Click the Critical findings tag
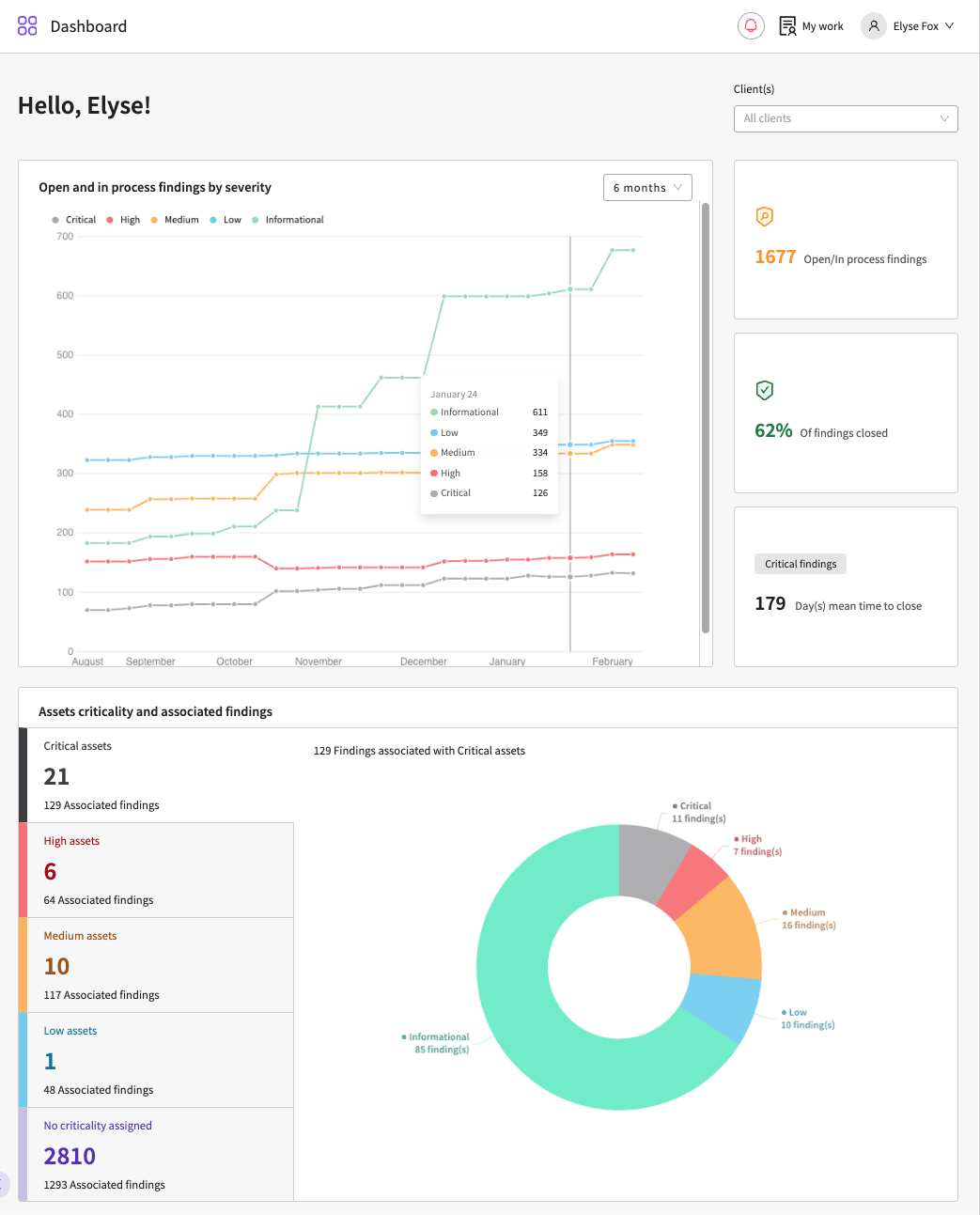Screen dimensions: 980x1215 pos(801,564)
